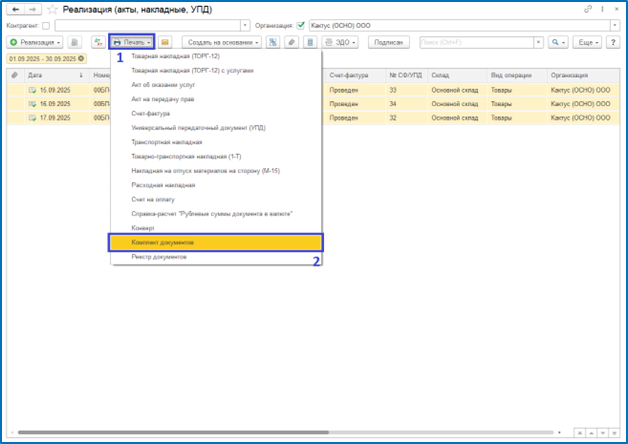Click the paperclip attached files icon

point(291,43)
